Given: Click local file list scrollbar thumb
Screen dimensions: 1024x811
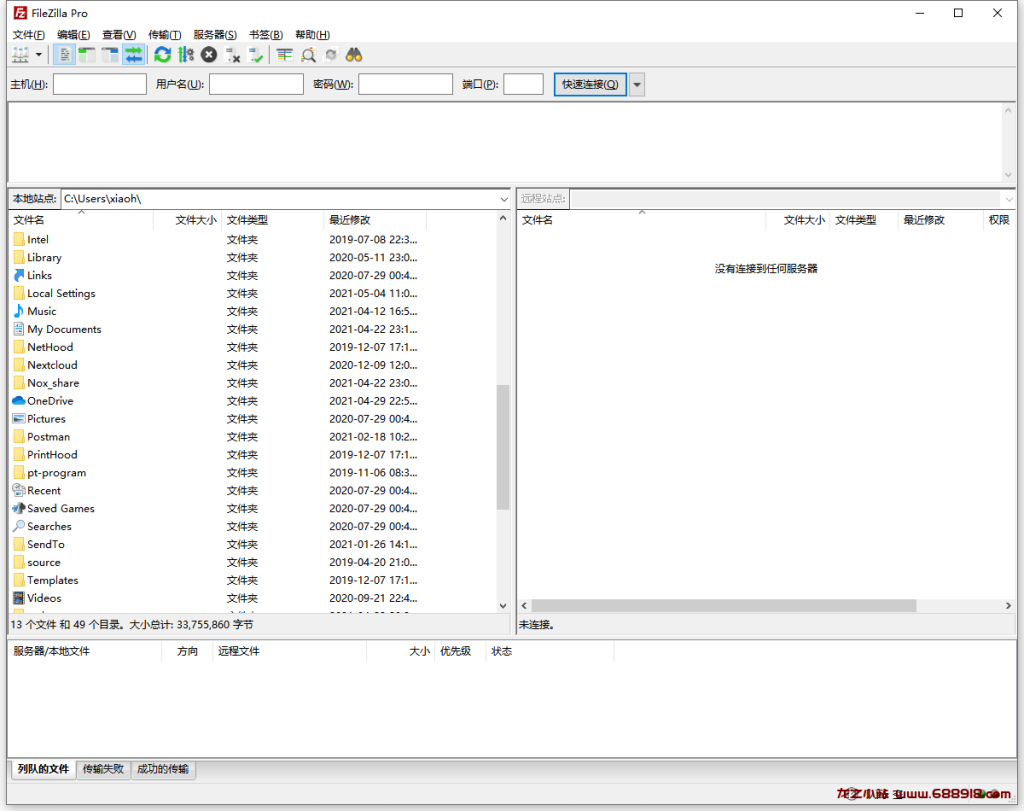Looking at the screenshot, I should coord(503,447).
